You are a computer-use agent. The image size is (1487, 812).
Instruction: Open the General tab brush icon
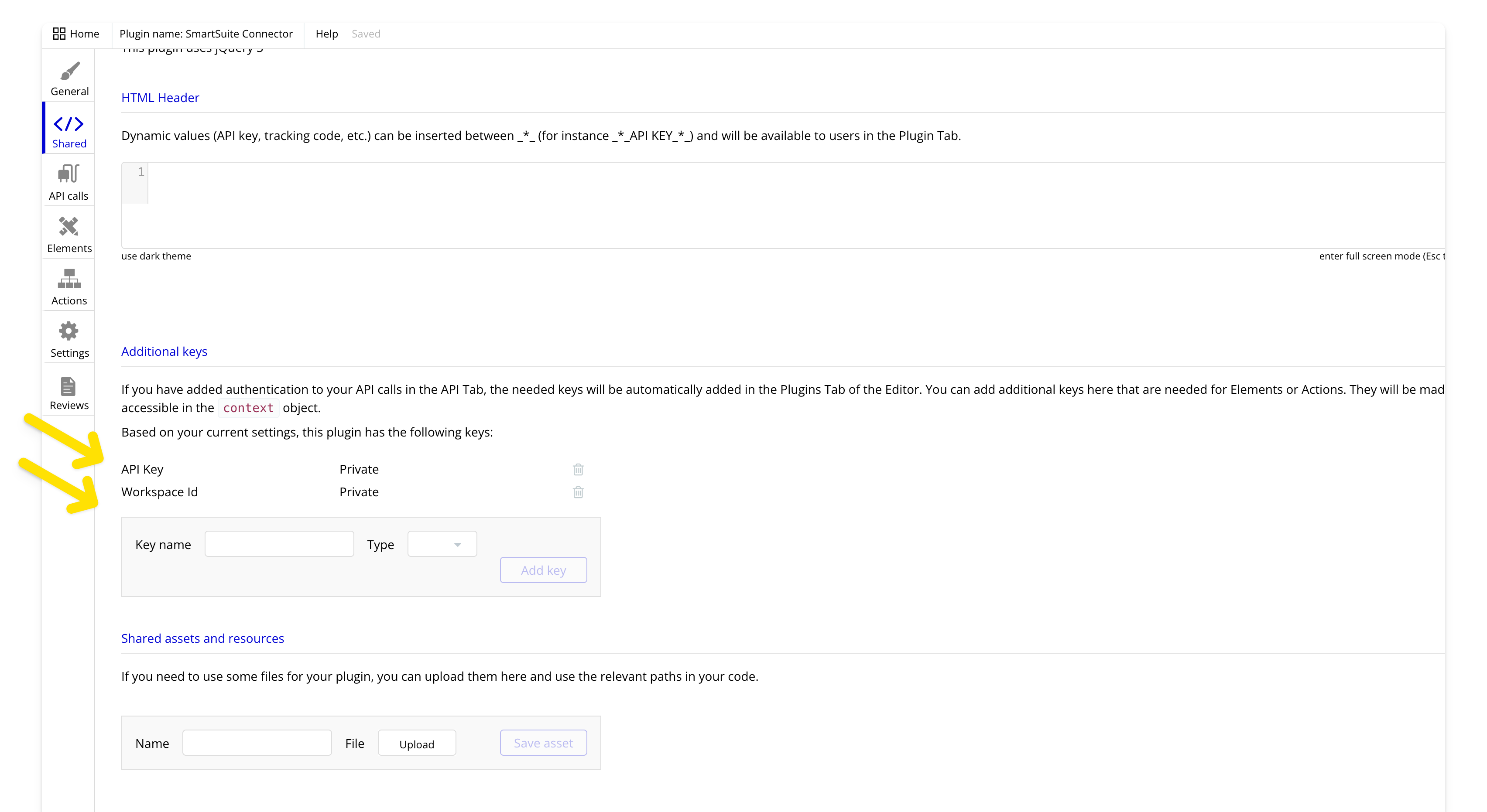coord(69,72)
